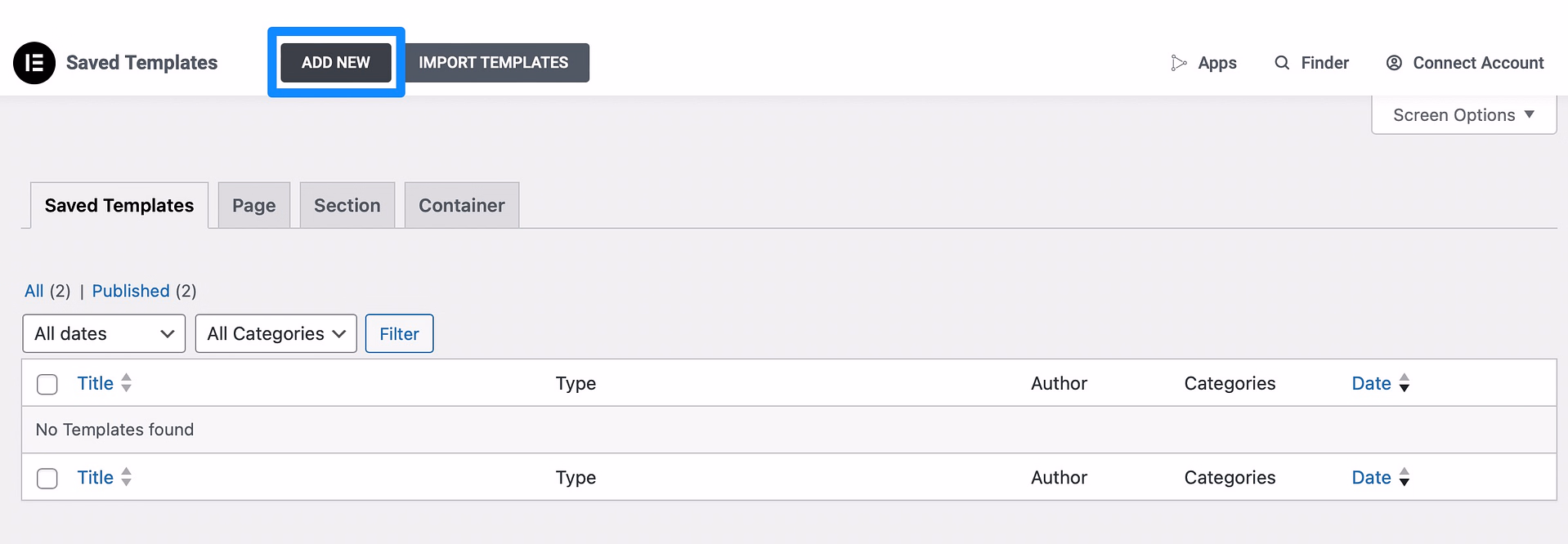The image size is (1568, 544).
Task: Open the Published templates link
Action: click(x=130, y=291)
